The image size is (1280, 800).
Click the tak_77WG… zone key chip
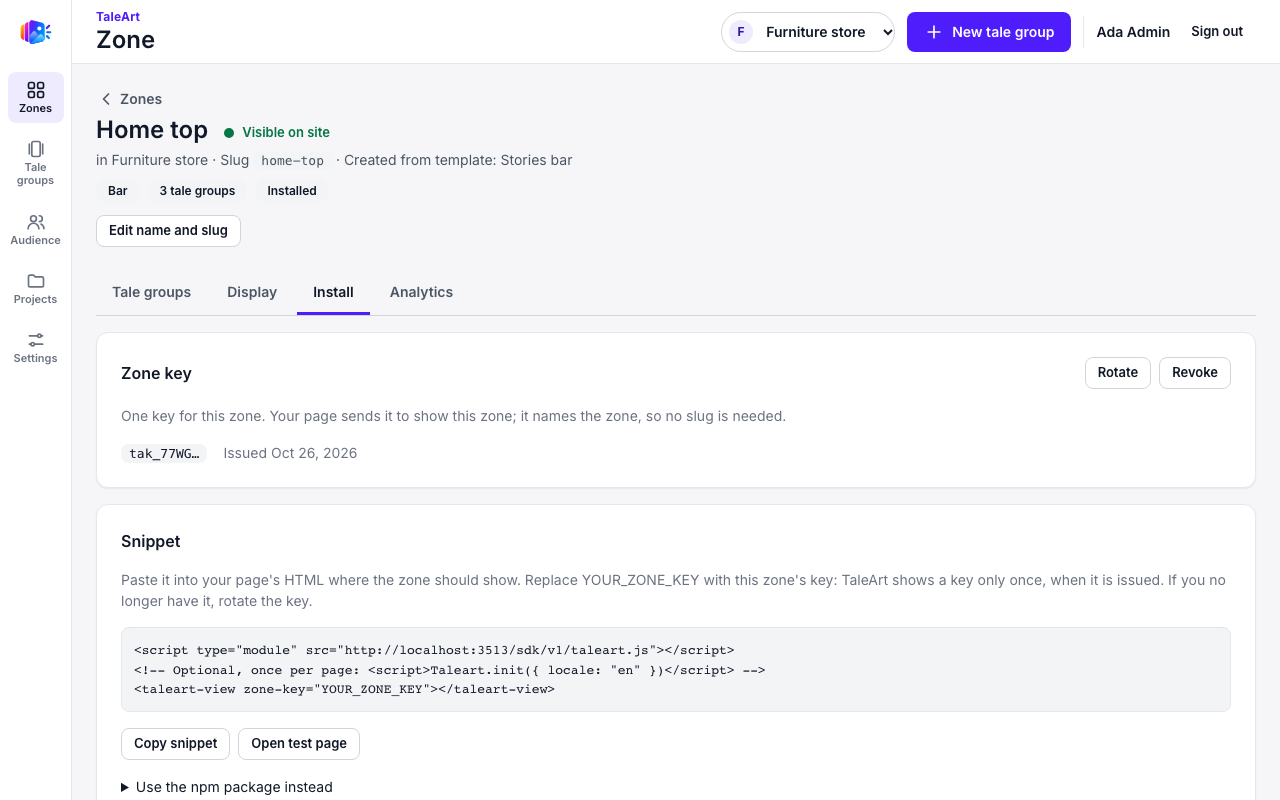click(x=164, y=453)
